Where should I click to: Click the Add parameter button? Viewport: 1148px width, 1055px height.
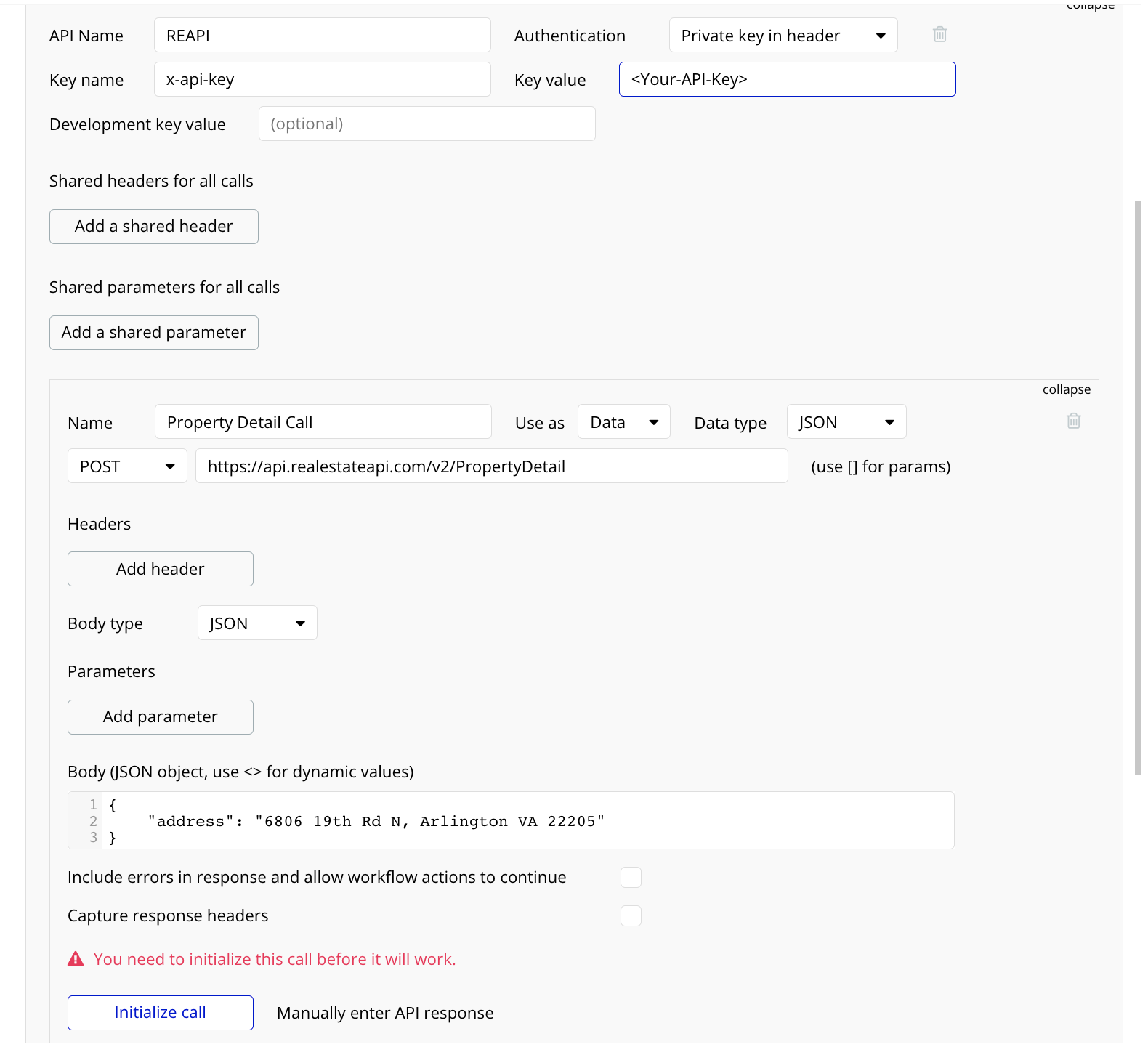(x=161, y=717)
